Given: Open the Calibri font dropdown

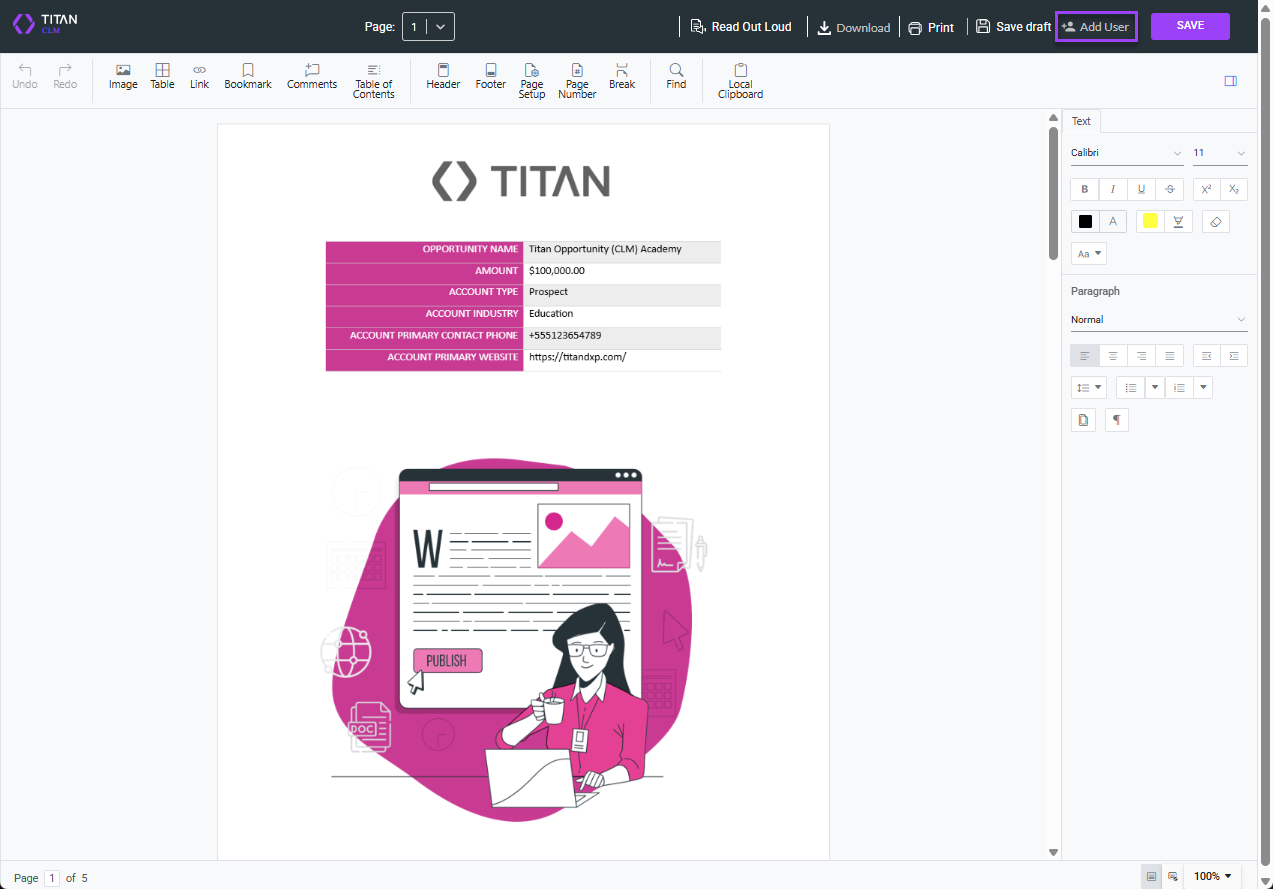Looking at the screenshot, I should point(1125,152).
